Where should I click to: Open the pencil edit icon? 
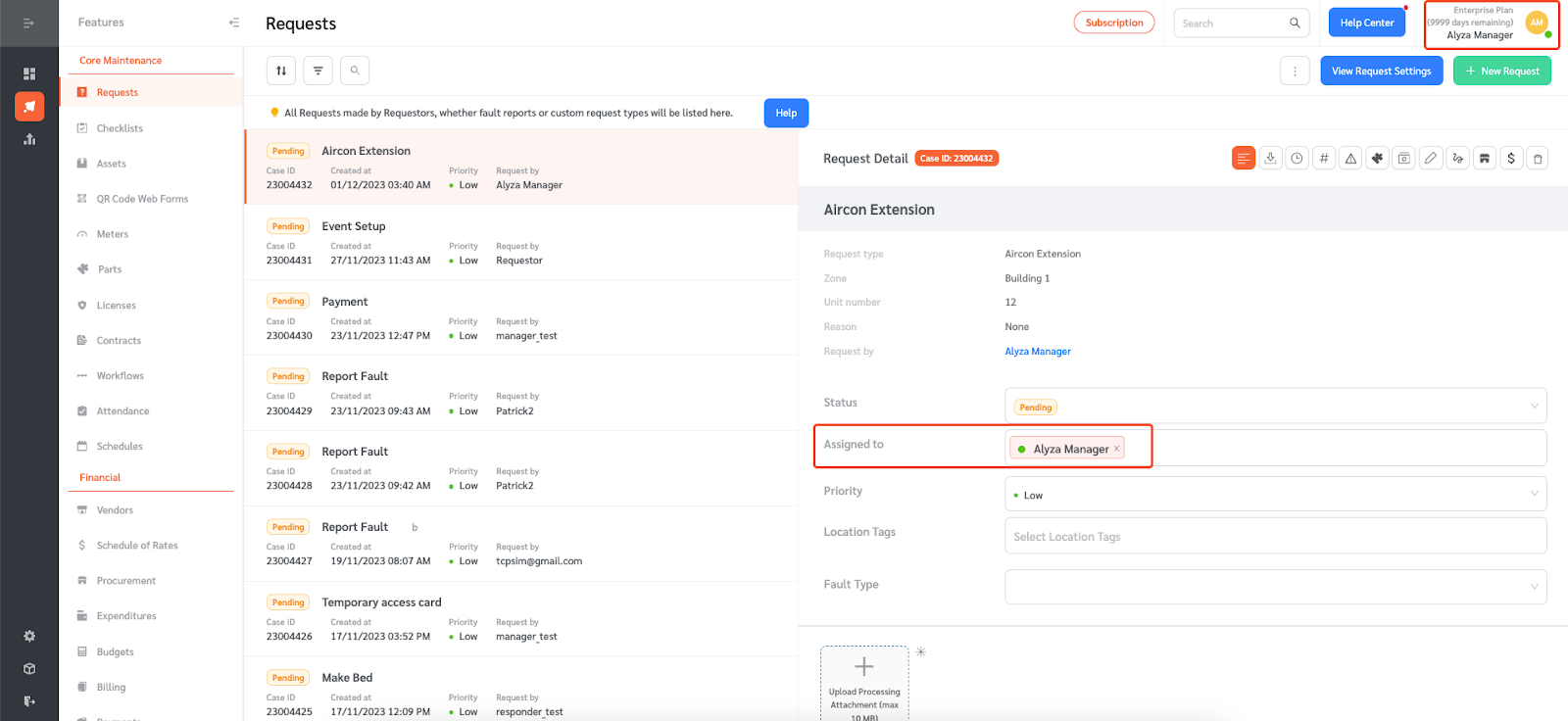[x=1431, y=159]
